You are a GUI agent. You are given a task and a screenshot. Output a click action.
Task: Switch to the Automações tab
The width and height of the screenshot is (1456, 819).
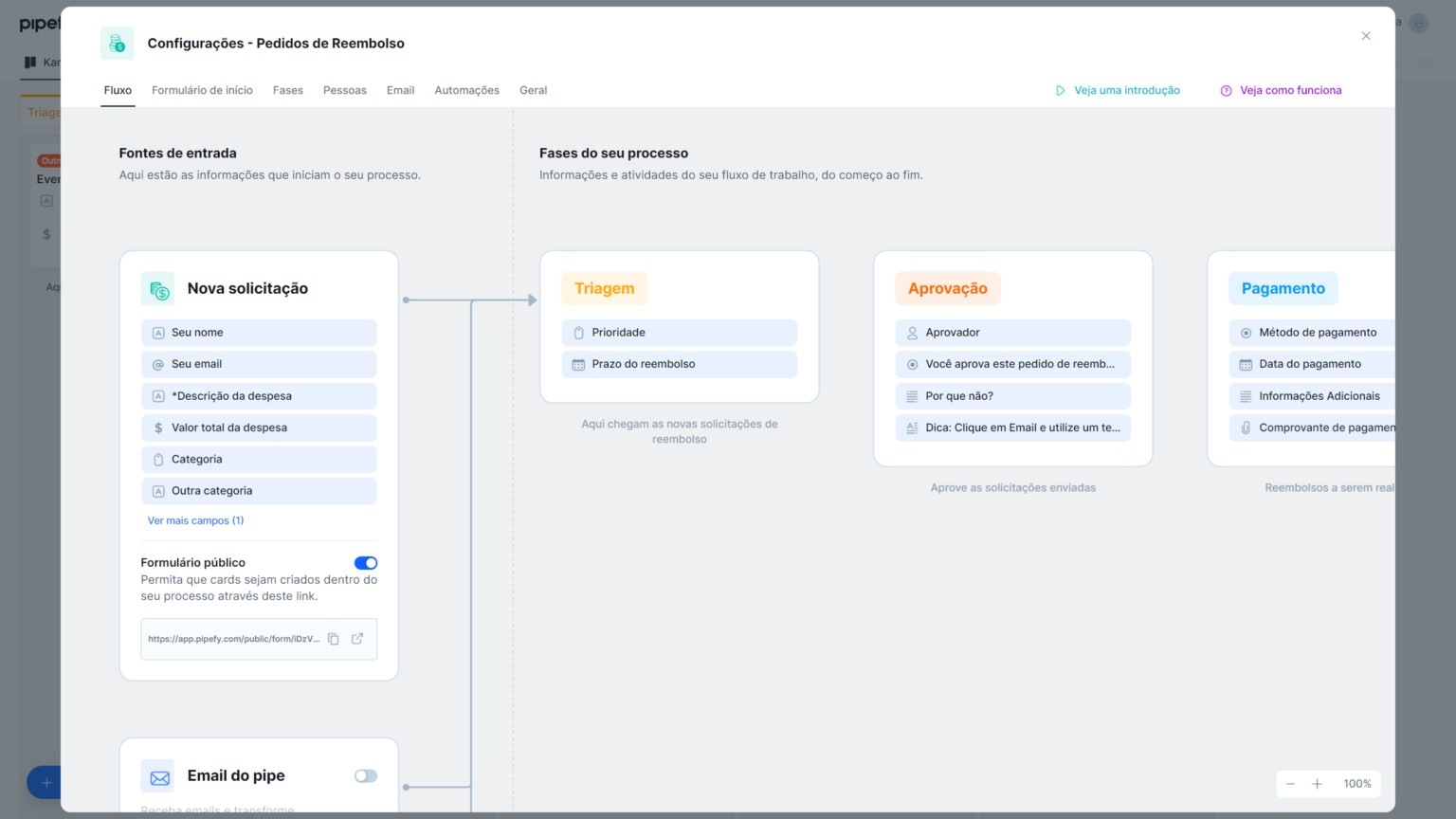(x=466, y=90)
